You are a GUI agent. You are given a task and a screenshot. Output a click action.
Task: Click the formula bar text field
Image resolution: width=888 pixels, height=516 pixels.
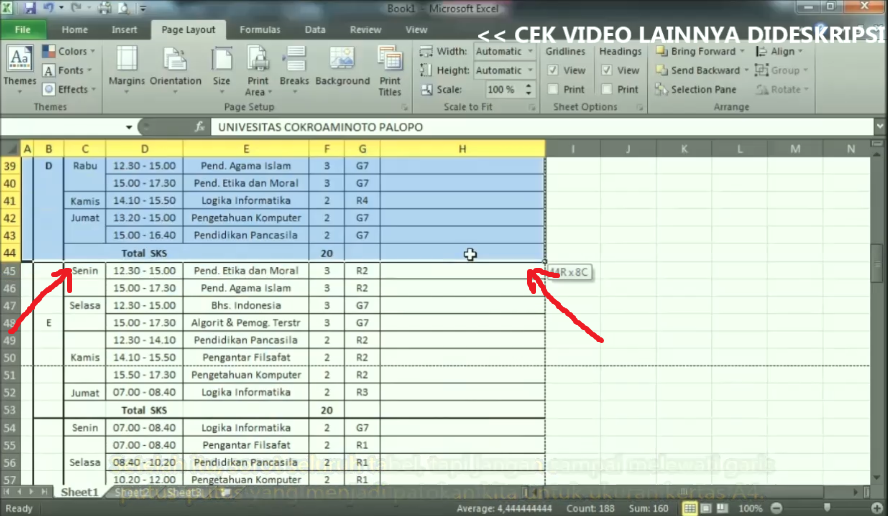(541, 127)
